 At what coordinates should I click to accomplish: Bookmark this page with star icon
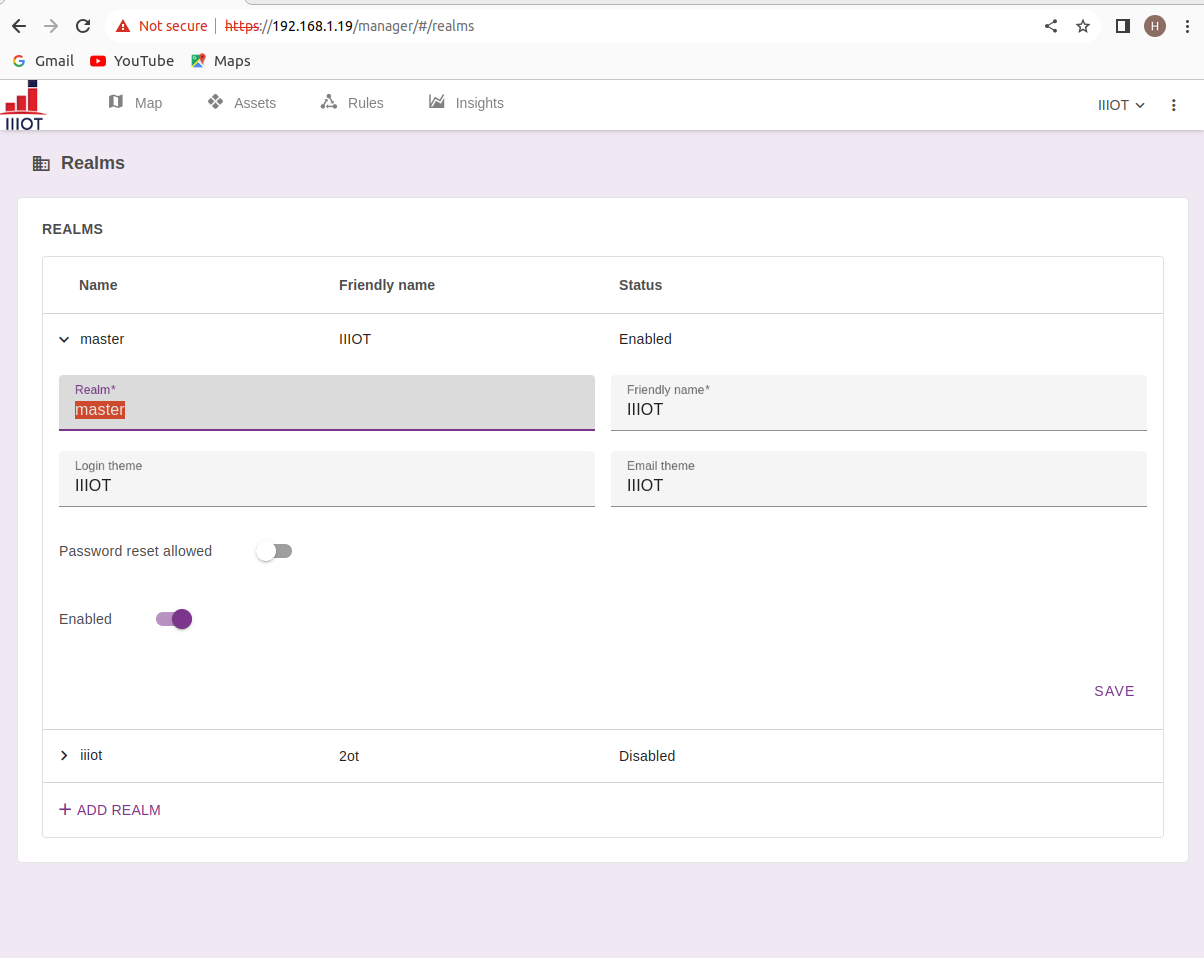coord(1083,26)
